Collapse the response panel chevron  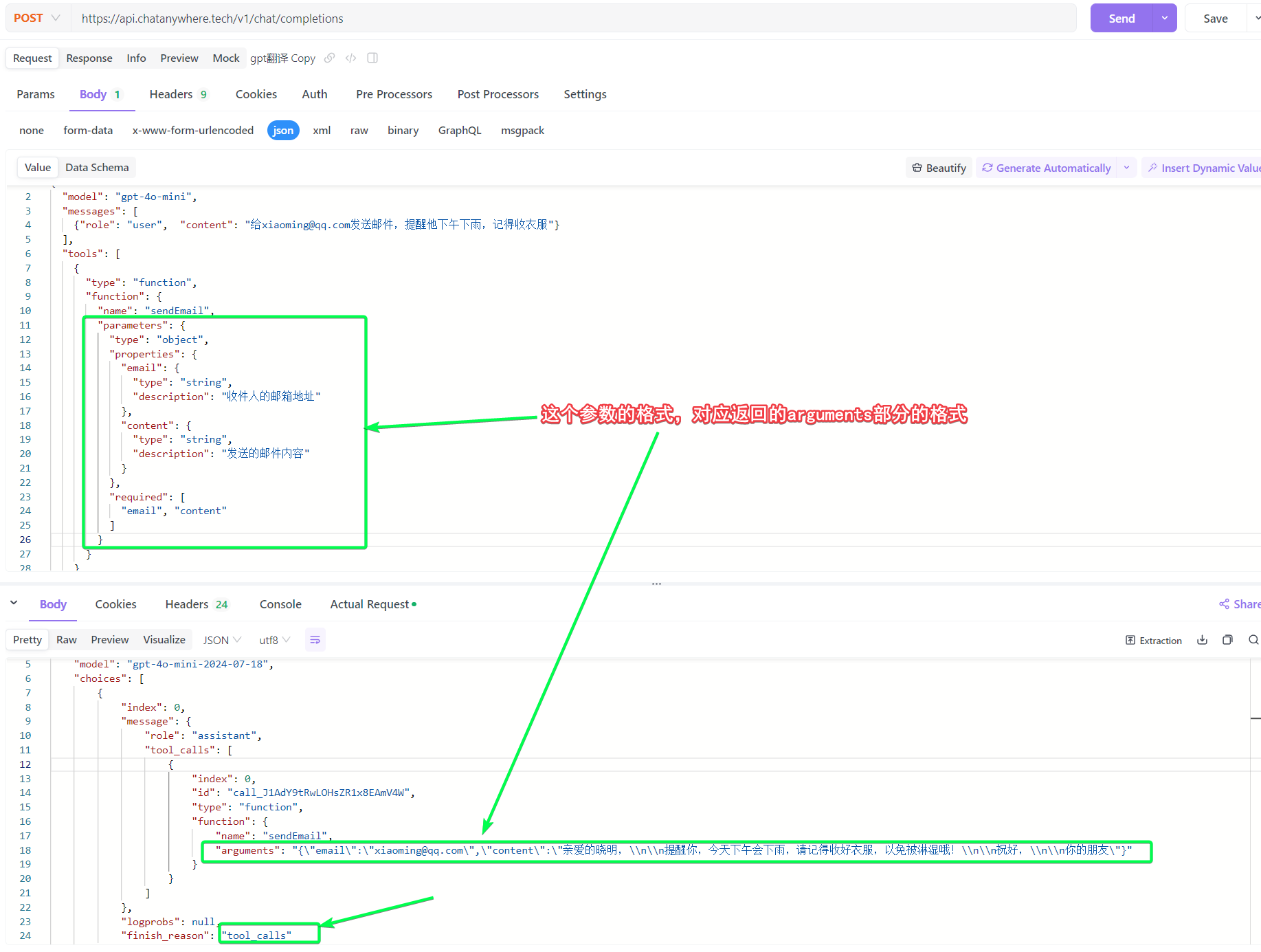[14, 603]
